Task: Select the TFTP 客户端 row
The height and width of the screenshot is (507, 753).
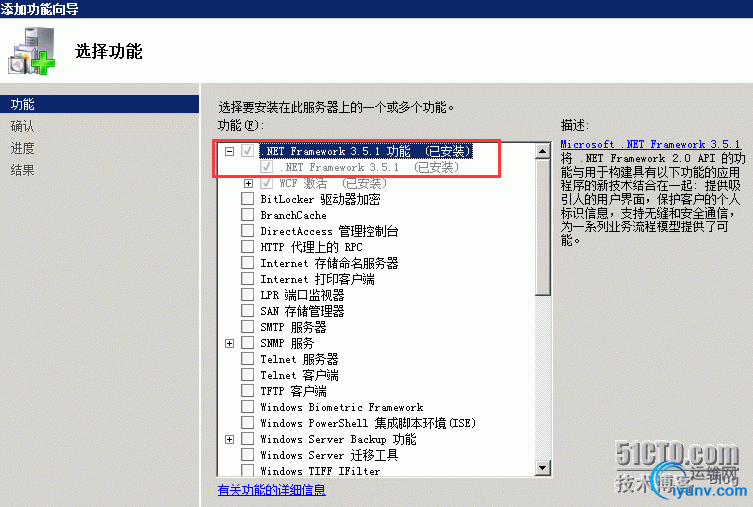Action: click(293, 391)
